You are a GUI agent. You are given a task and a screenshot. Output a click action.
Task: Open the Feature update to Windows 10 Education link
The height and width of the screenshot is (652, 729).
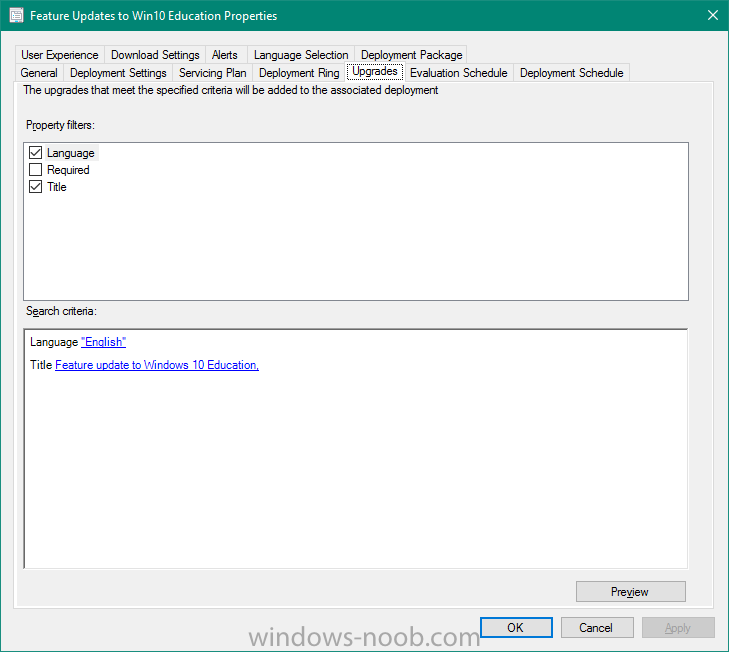pos(157,365)
